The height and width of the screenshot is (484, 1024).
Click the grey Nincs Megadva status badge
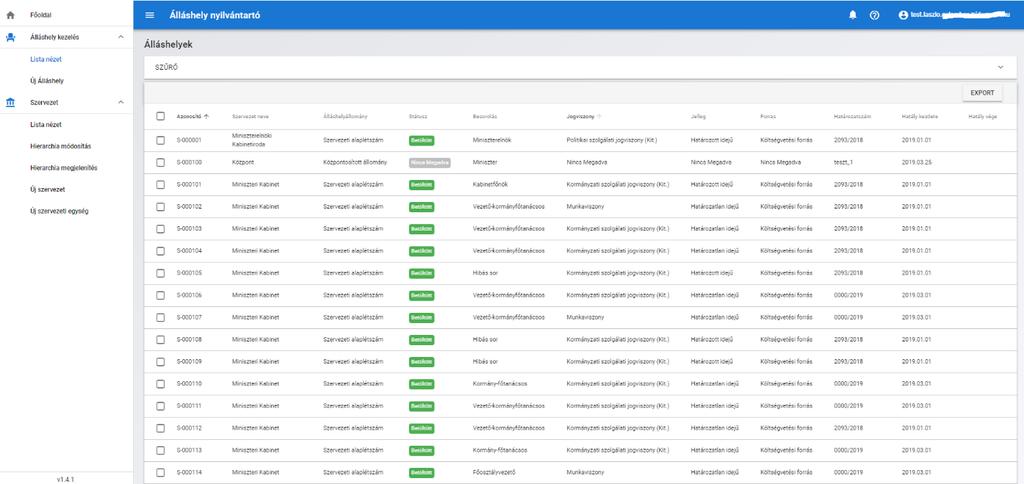point(429,162)
